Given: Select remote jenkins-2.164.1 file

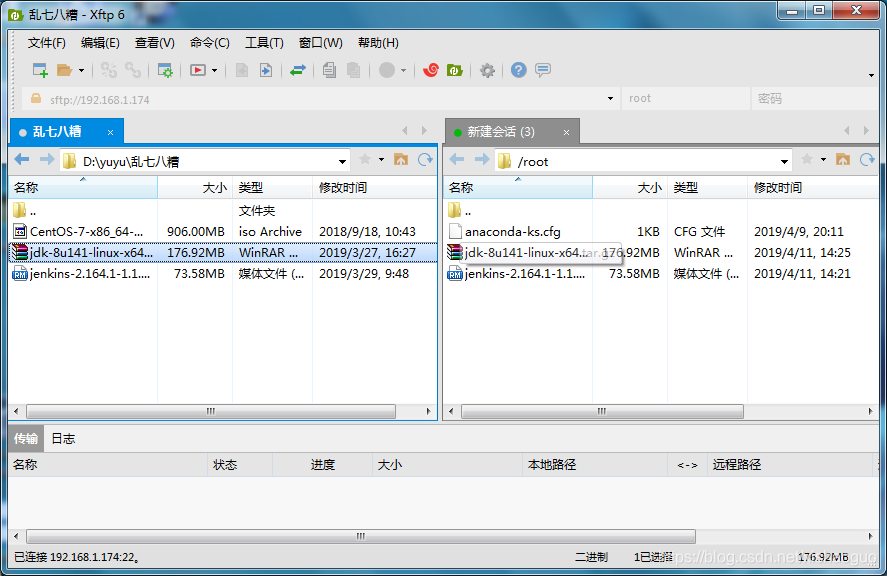Looking at the screenshot, I should click(661, 274).
